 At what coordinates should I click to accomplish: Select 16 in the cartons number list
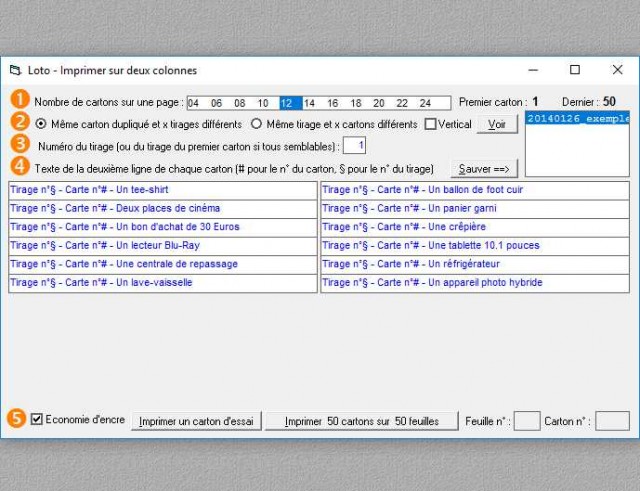[333, 103]
